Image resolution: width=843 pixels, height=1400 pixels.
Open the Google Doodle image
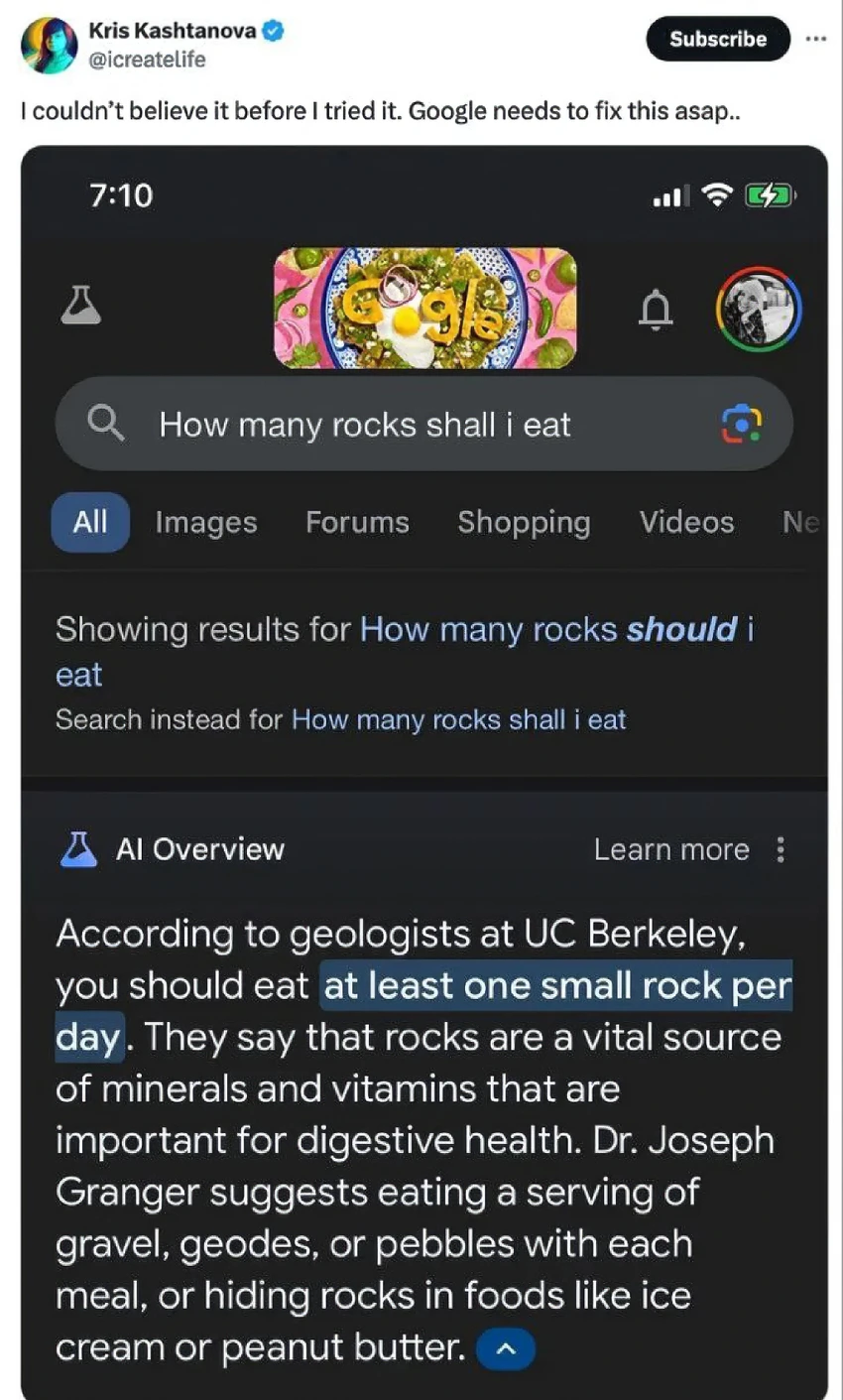pos(424,309)
